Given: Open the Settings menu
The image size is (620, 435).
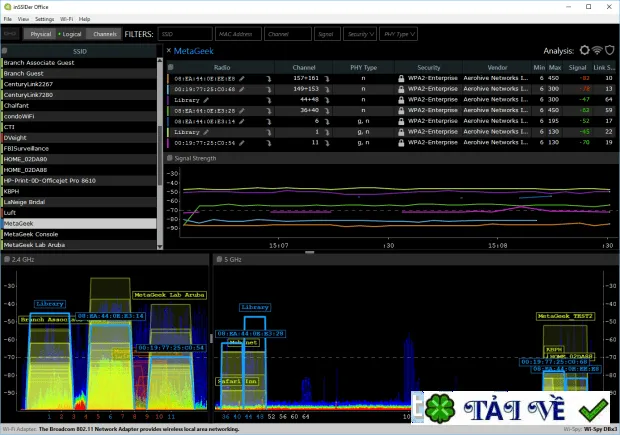Looking at the screenshot, I should 44,19.
